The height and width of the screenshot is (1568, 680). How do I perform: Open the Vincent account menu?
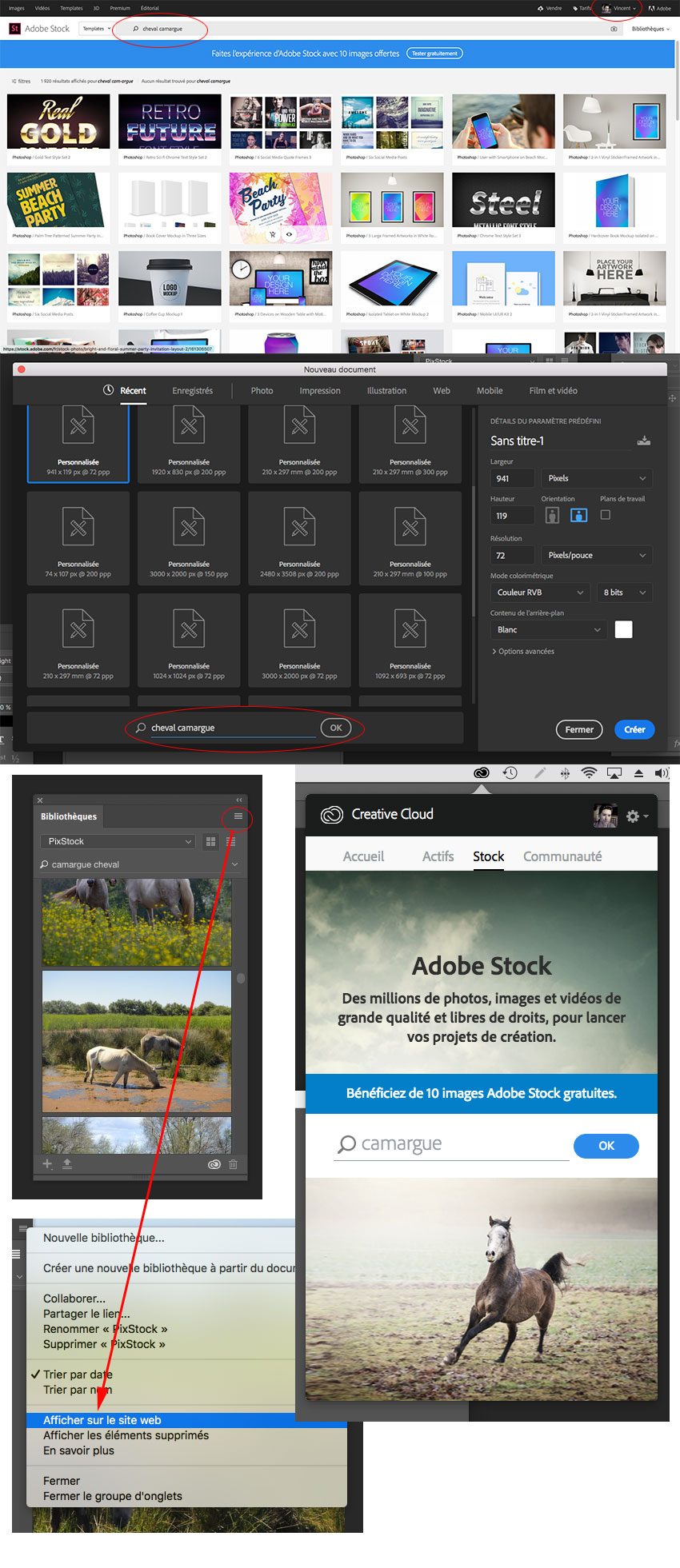621,8
